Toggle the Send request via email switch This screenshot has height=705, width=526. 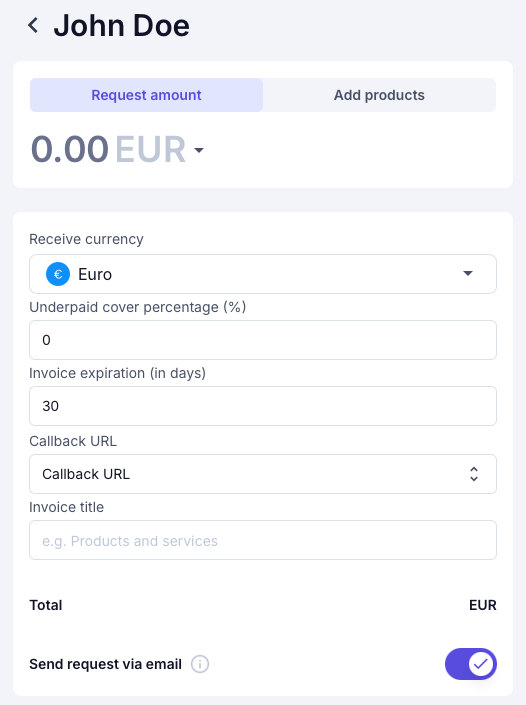click(x=471, y=664)
